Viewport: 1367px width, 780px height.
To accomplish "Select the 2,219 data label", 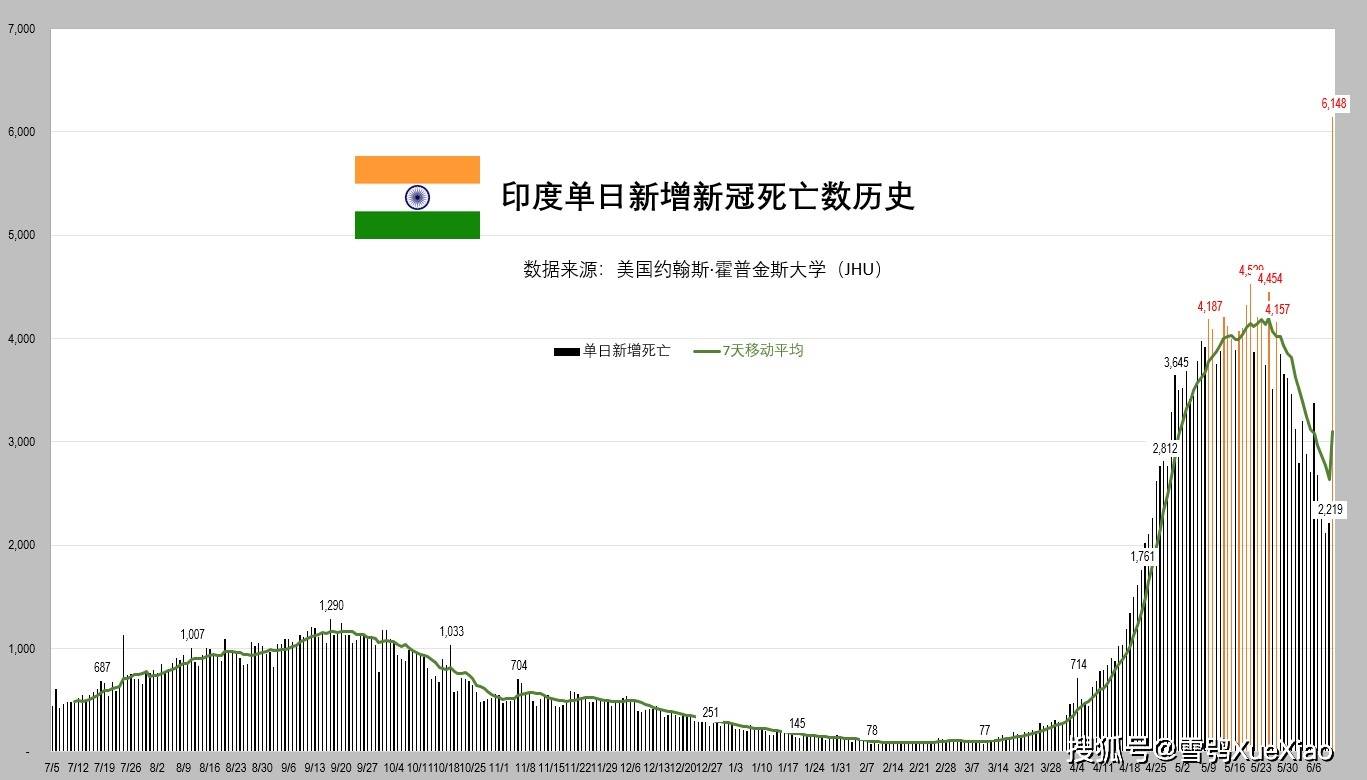I will [1330, 510].
